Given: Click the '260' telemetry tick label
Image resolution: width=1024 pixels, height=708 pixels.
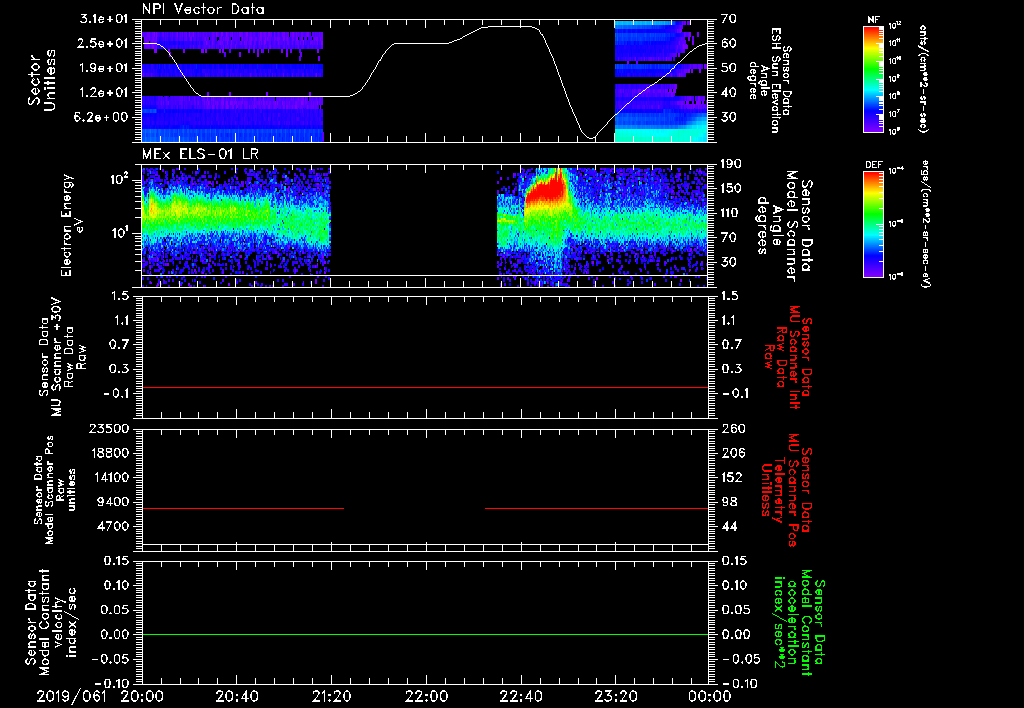Looking at the screenshot, I should (733, 428).
